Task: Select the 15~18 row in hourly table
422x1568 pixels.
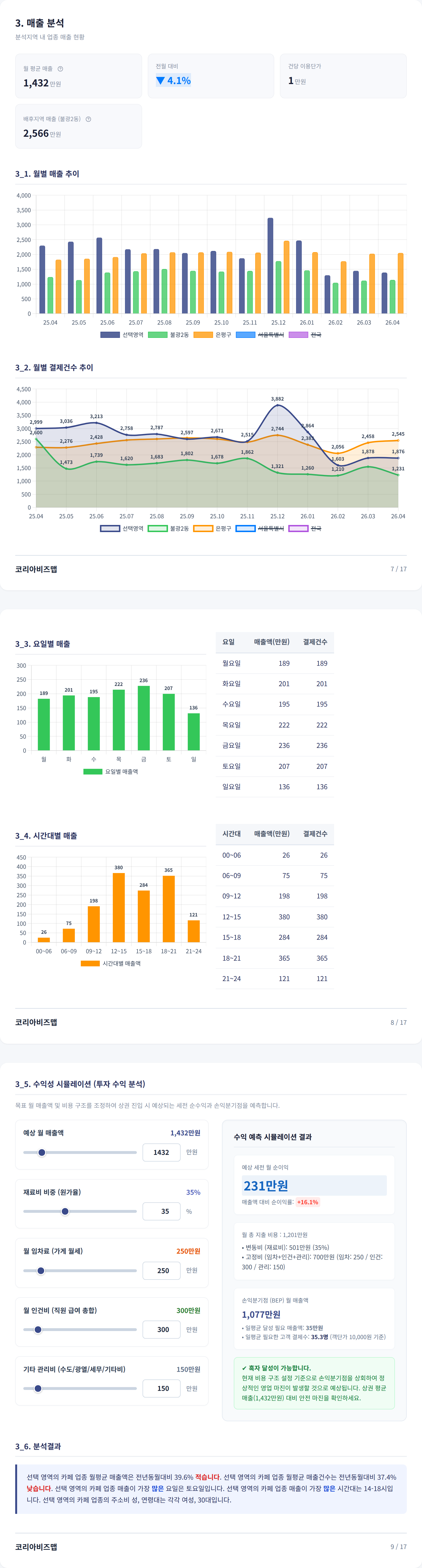Action: click(x=275, y=937)
